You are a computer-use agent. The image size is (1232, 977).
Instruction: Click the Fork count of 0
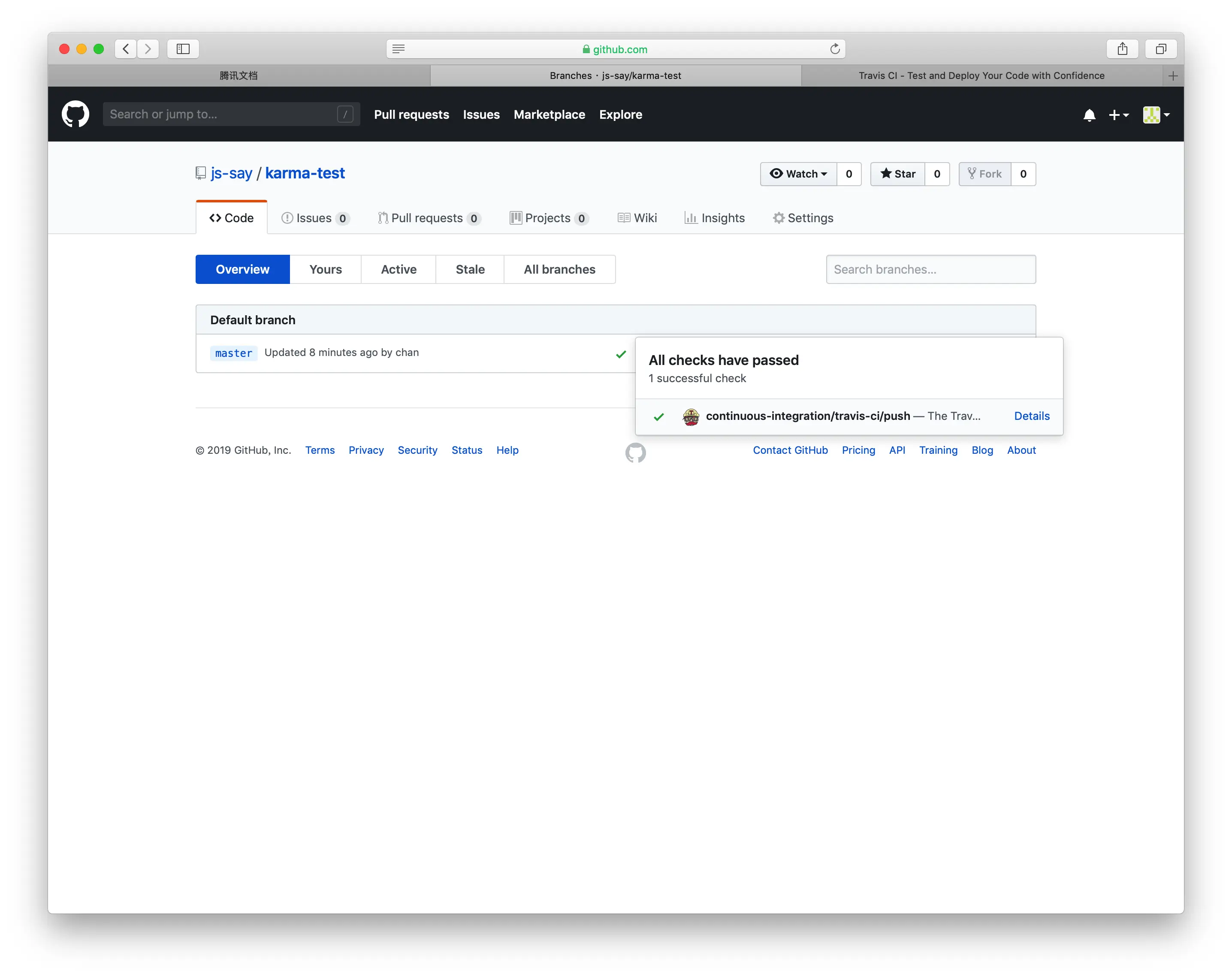tap(1024, 174)
